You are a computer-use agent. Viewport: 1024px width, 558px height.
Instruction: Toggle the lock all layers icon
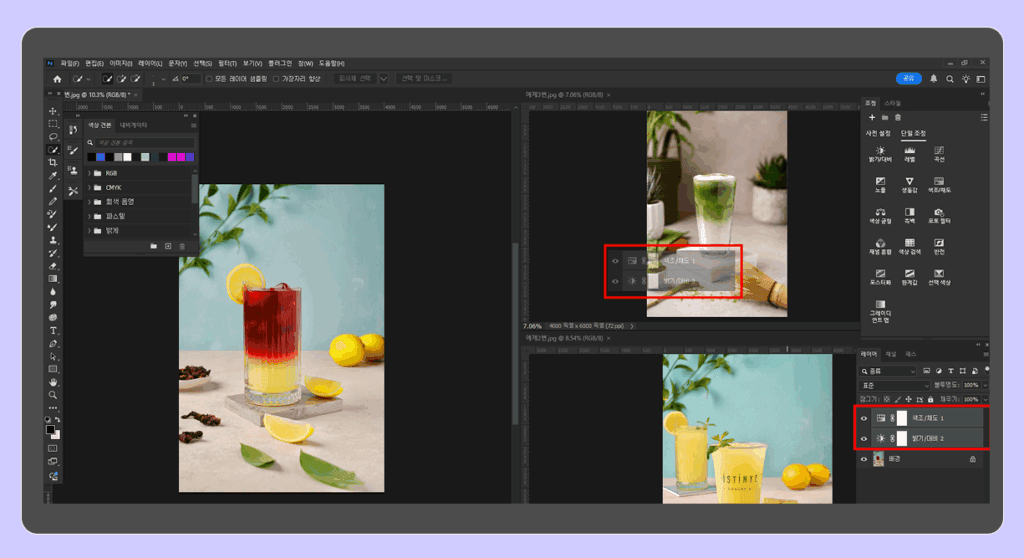pyautogui.click(x=930, y=399)
